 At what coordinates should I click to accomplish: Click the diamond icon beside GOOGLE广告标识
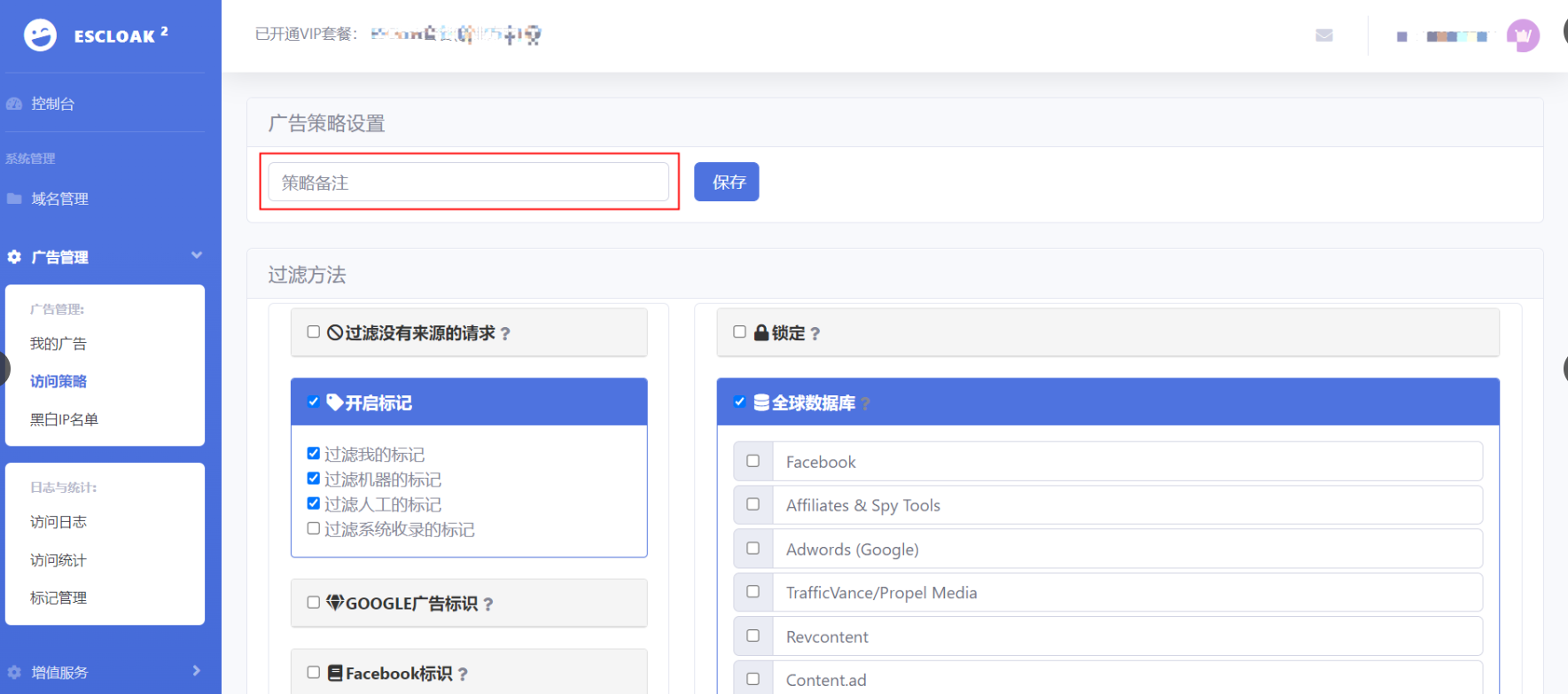click(x=335, y=603)
